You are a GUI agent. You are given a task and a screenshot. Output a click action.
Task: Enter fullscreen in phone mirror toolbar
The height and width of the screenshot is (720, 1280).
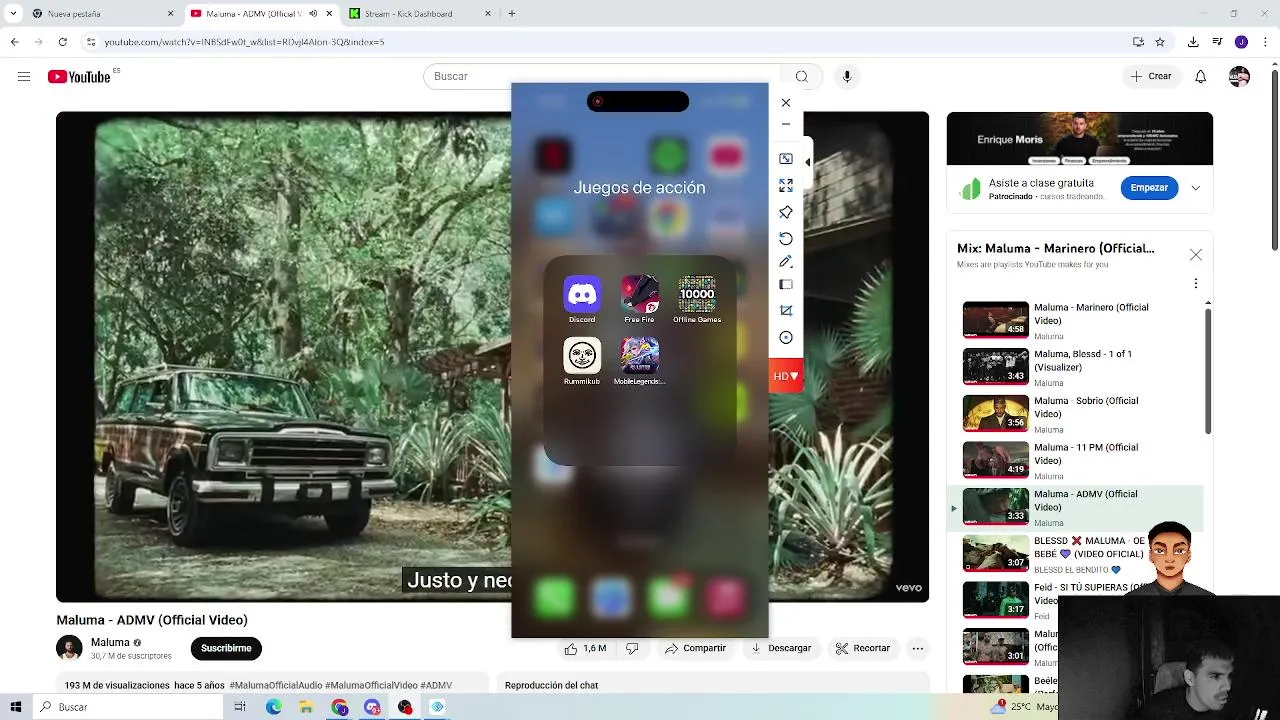coord(786,186)
